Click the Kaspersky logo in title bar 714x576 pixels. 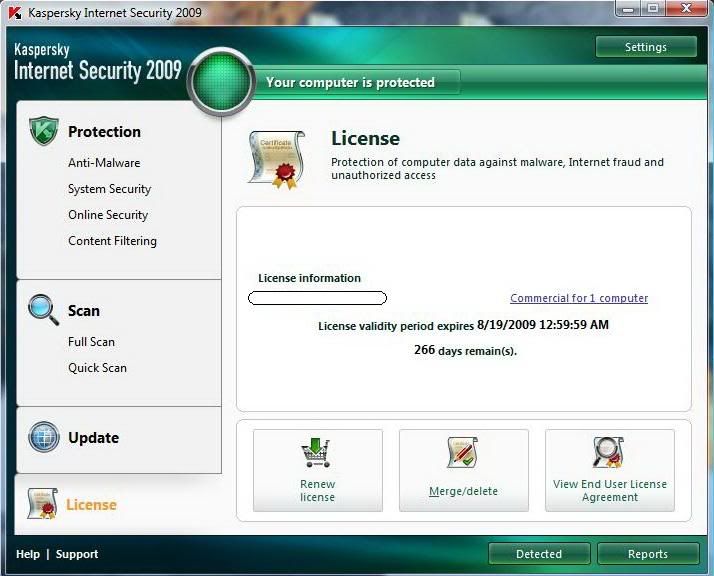coord(15,13)
